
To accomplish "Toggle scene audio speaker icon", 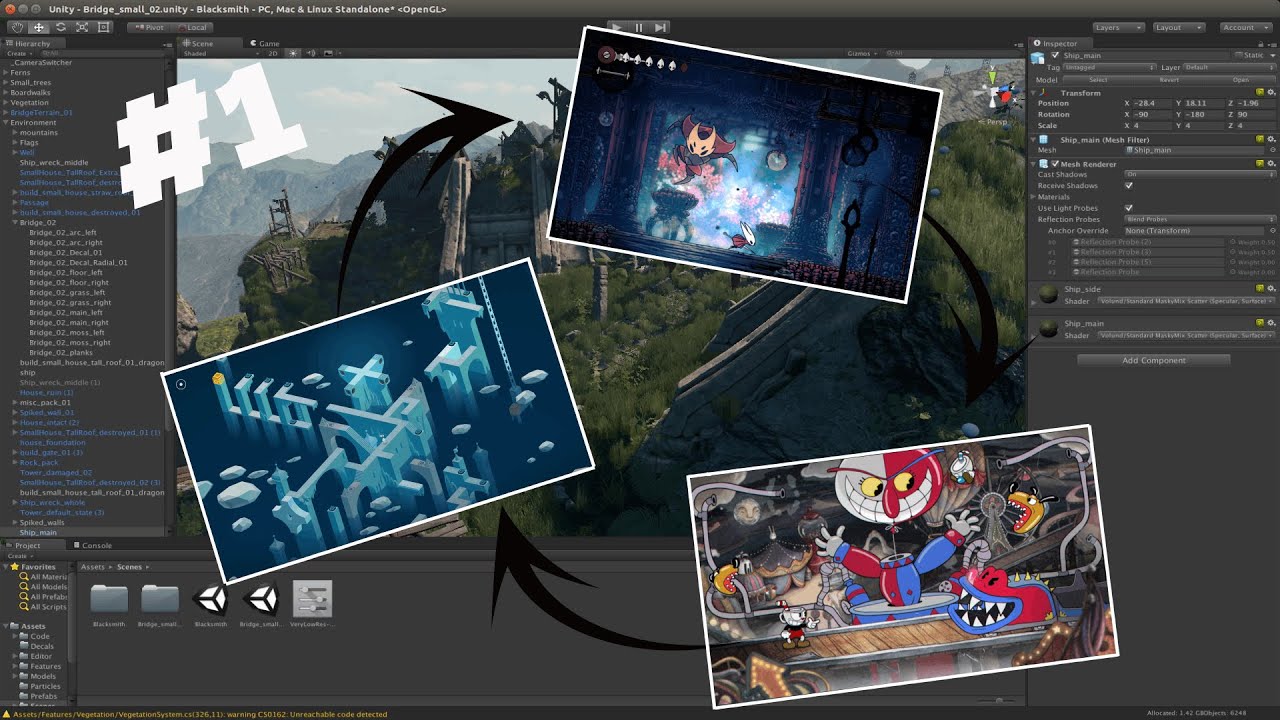I will [x=310, y=53].
